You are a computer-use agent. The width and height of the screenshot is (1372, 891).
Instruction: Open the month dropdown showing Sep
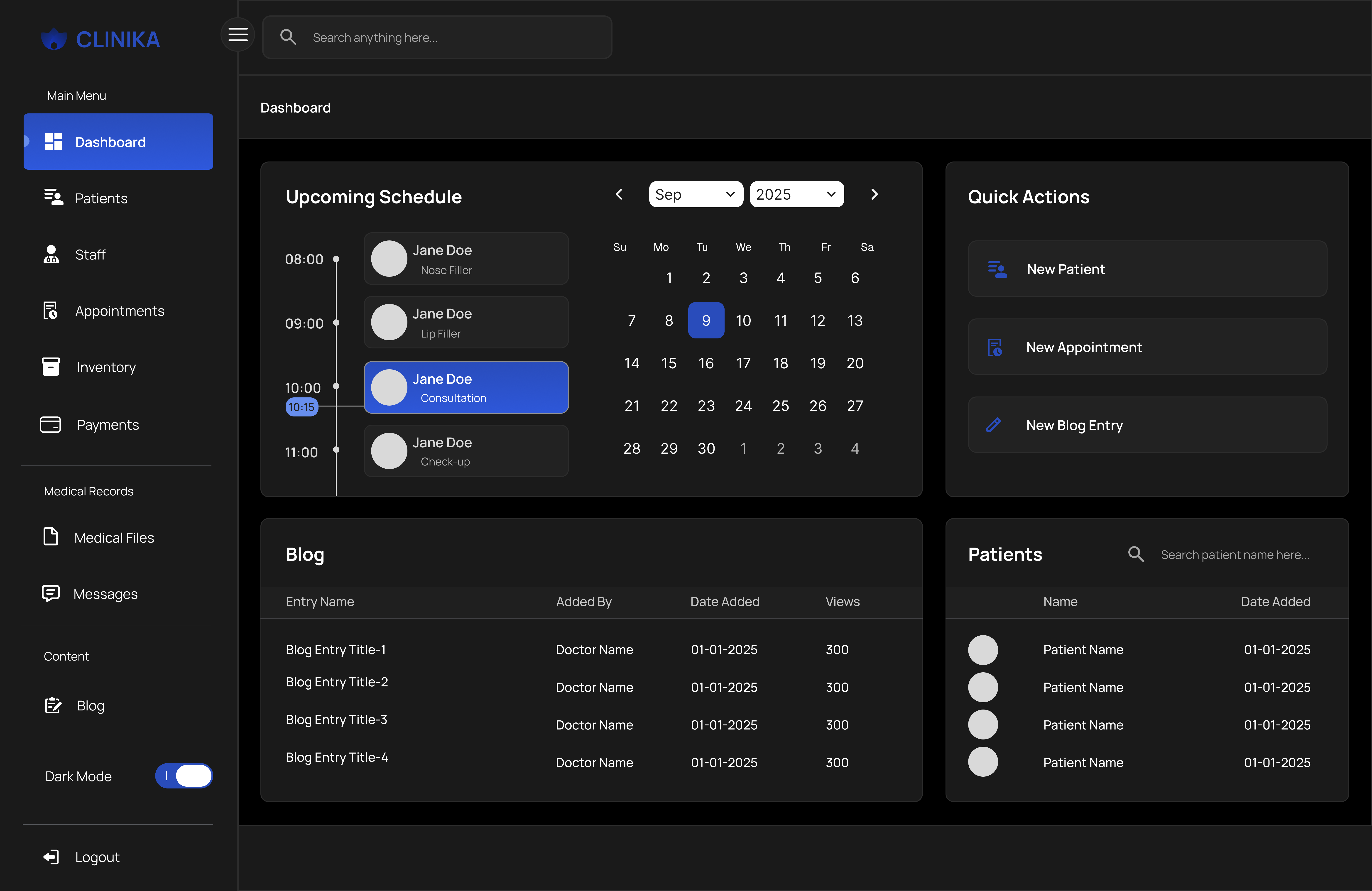tap(695, 194)
